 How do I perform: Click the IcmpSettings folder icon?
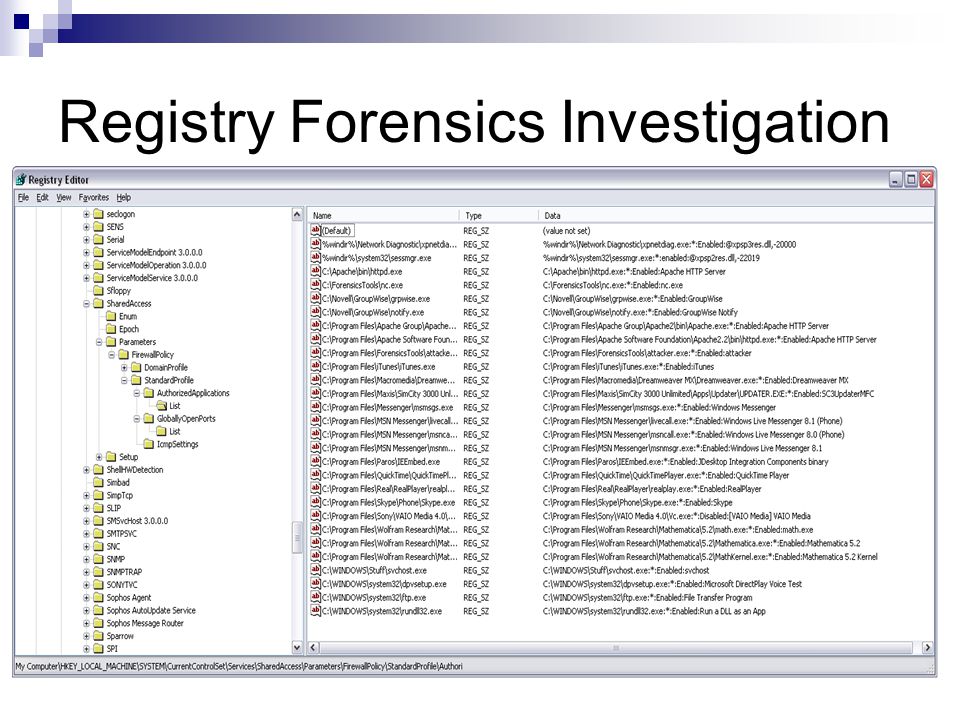(149, 444)
